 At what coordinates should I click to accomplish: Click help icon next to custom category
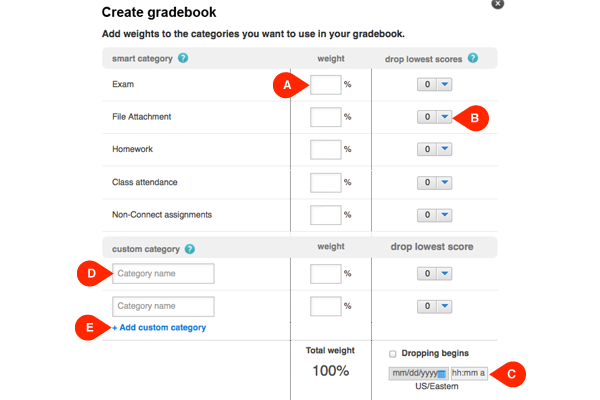point(190,248)
